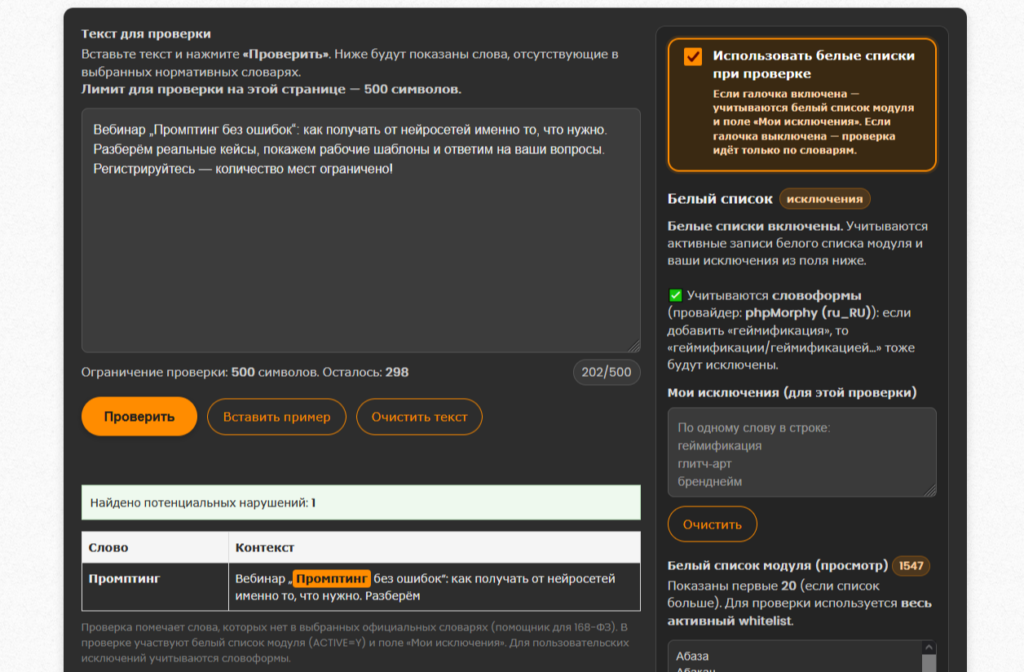The width and height of the screenshot is (1024, 672).
Task: Select Абаза in the whitelist module list
Action: coord(692,656)
